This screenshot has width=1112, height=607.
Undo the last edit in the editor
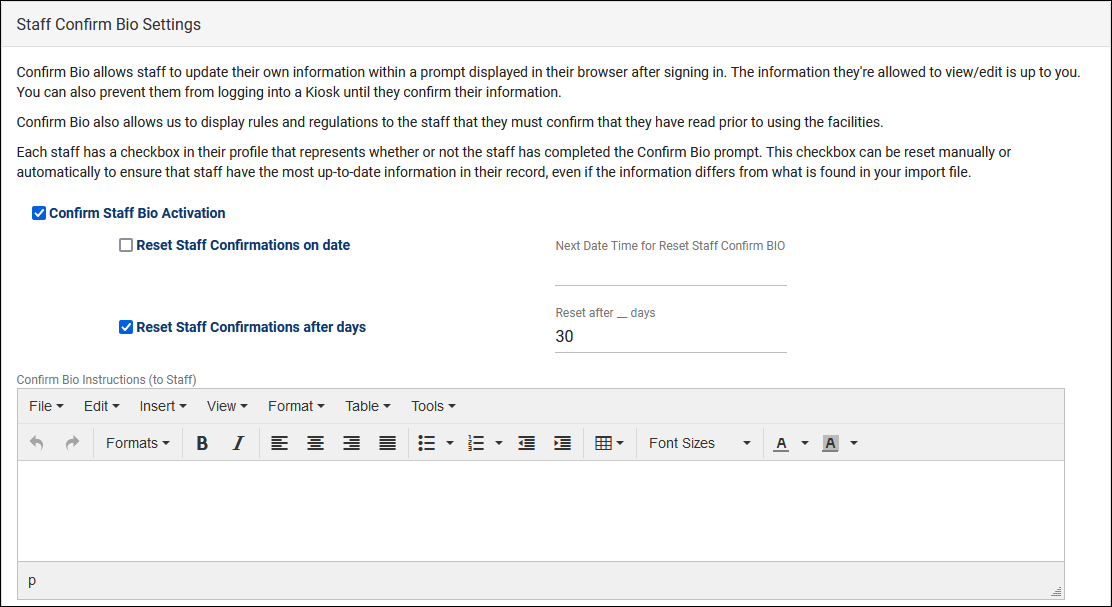point(37,443)
